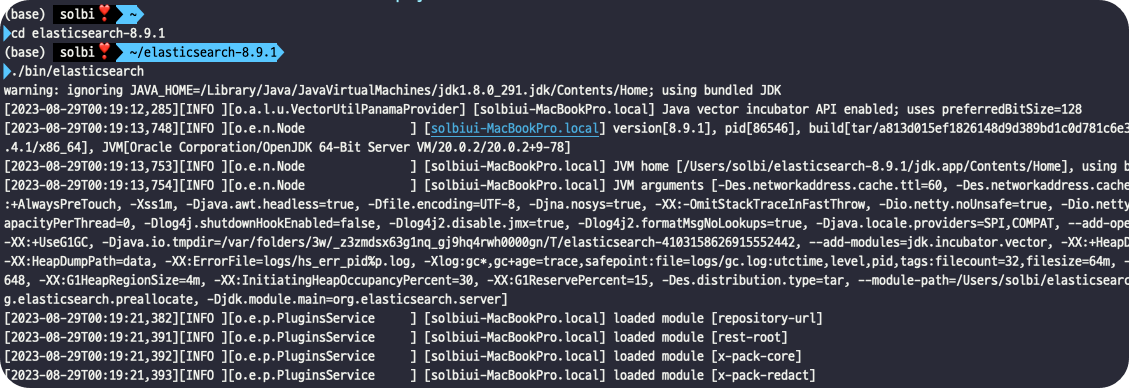The width and height of the screenshot is (1129, 388).
Task: Click 'loaded module [x-pack-core]' text
Action: point(707,356)
